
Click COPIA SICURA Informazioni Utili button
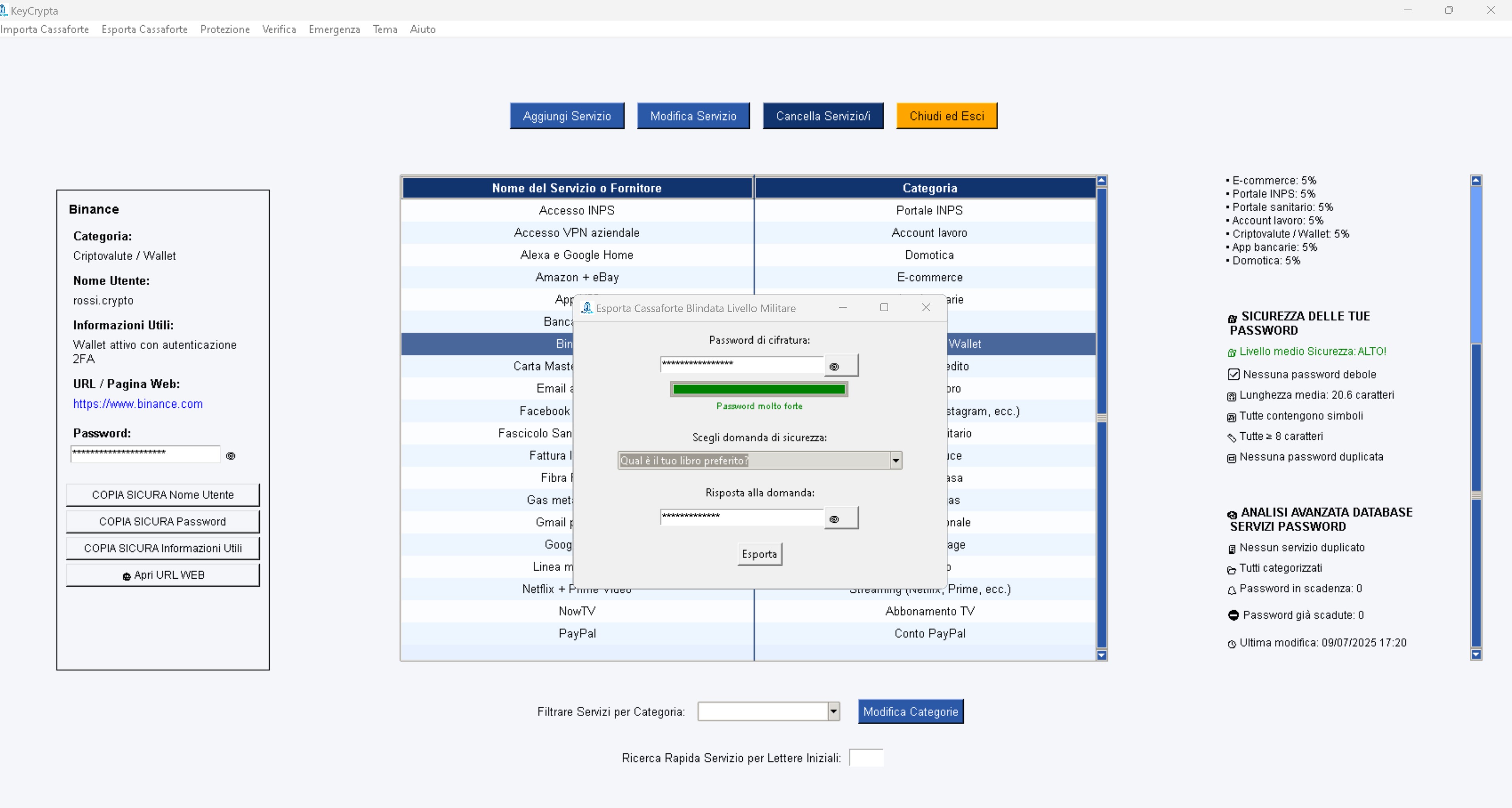coord(162,549)
